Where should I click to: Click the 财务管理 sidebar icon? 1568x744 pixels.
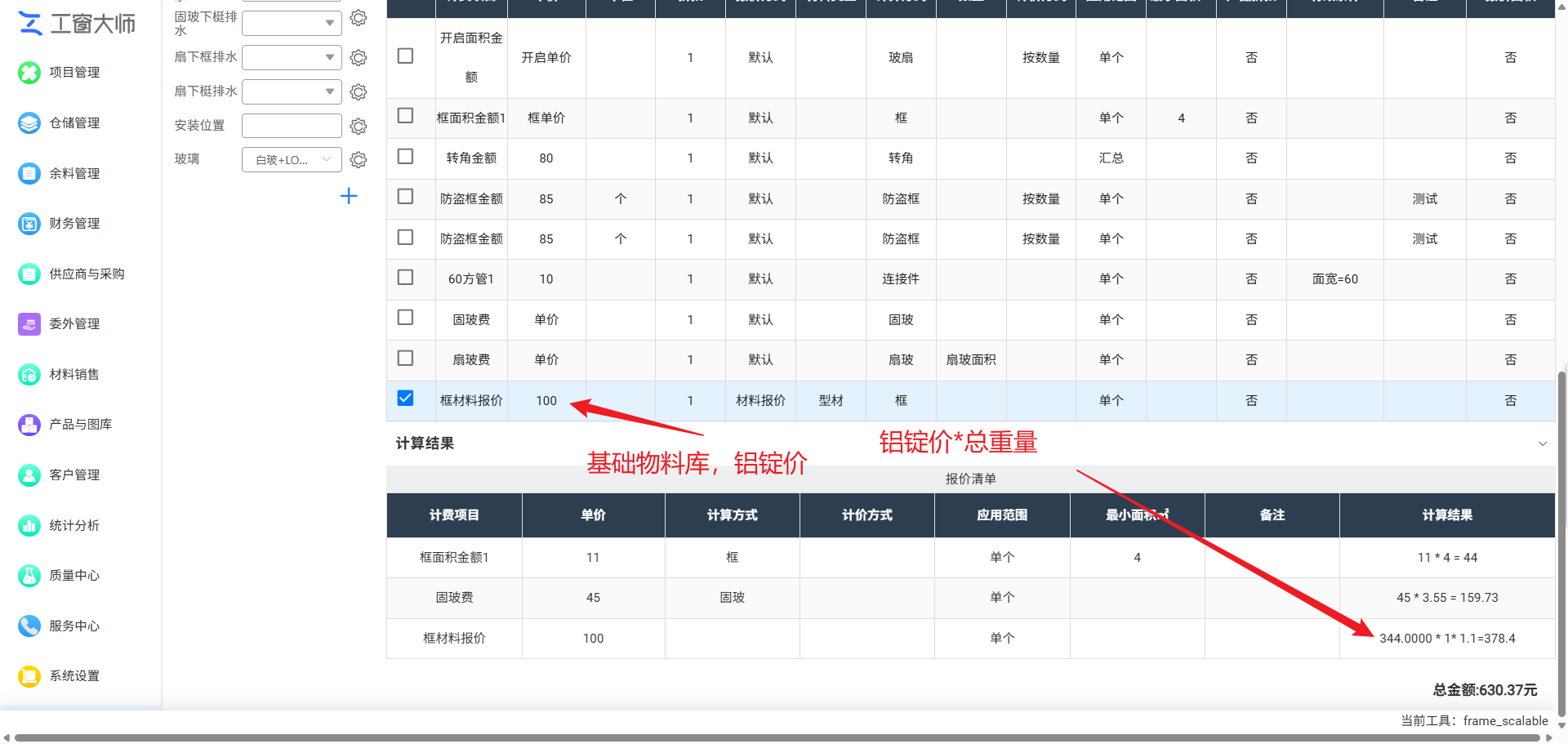[x=29, y=224]
